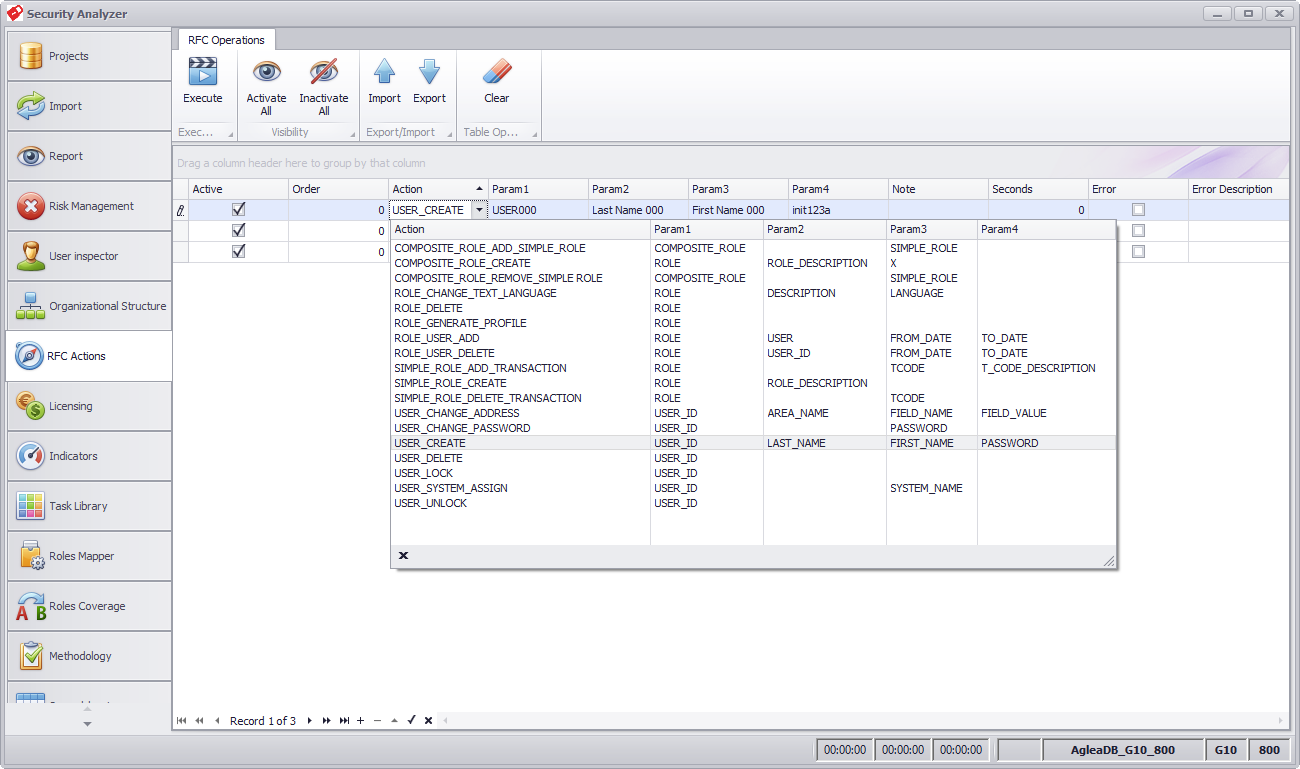Click the Clear eraser icon
The image size is (1300, 769).
click(497, 72)
